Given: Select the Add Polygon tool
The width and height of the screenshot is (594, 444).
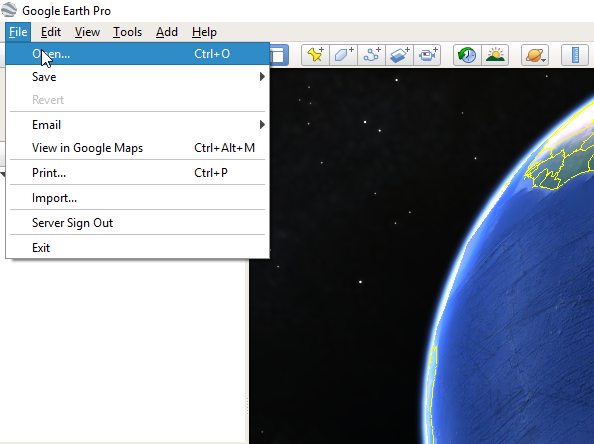Looking at the screenshot, I should (344, 55).
